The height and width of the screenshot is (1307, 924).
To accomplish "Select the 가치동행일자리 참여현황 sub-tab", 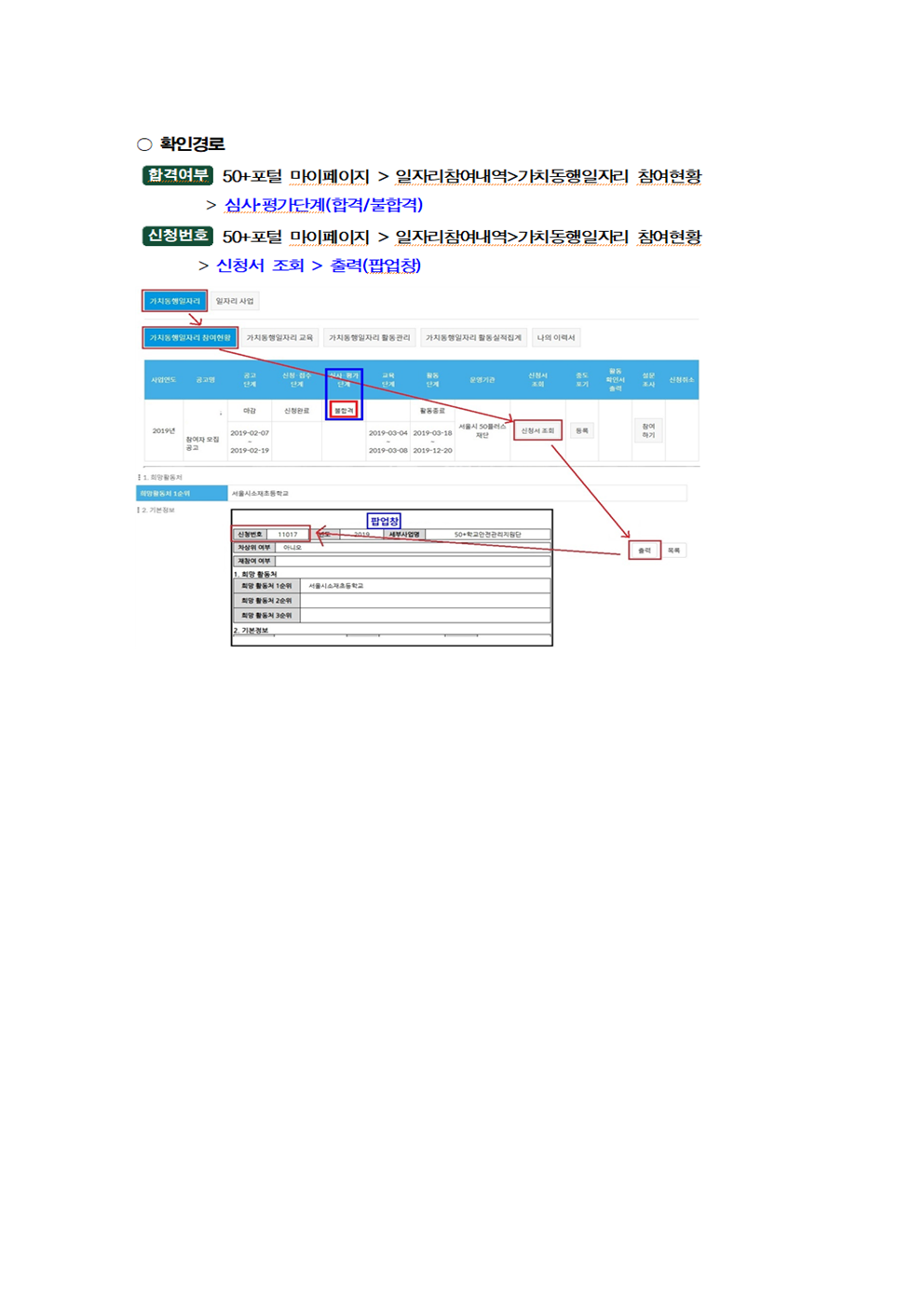I will 190,337.
